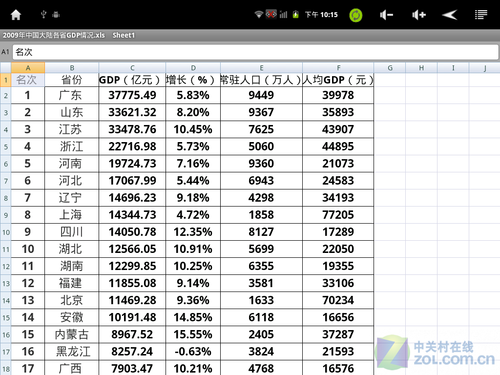Select the cell with 17067.99
Viewport: 500px width, 375px height.
(132, 181)
